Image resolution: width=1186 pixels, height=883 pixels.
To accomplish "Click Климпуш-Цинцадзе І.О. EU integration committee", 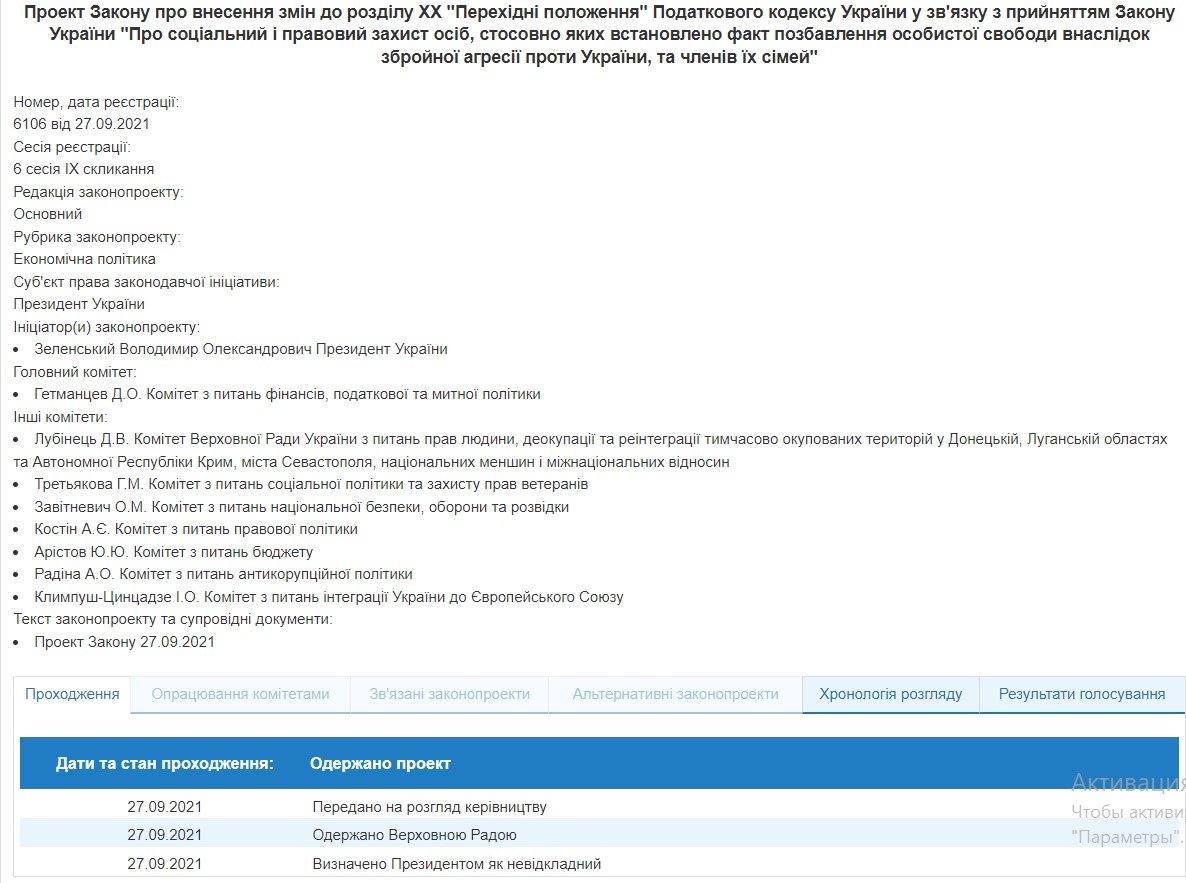I will (x=328, y=597).
